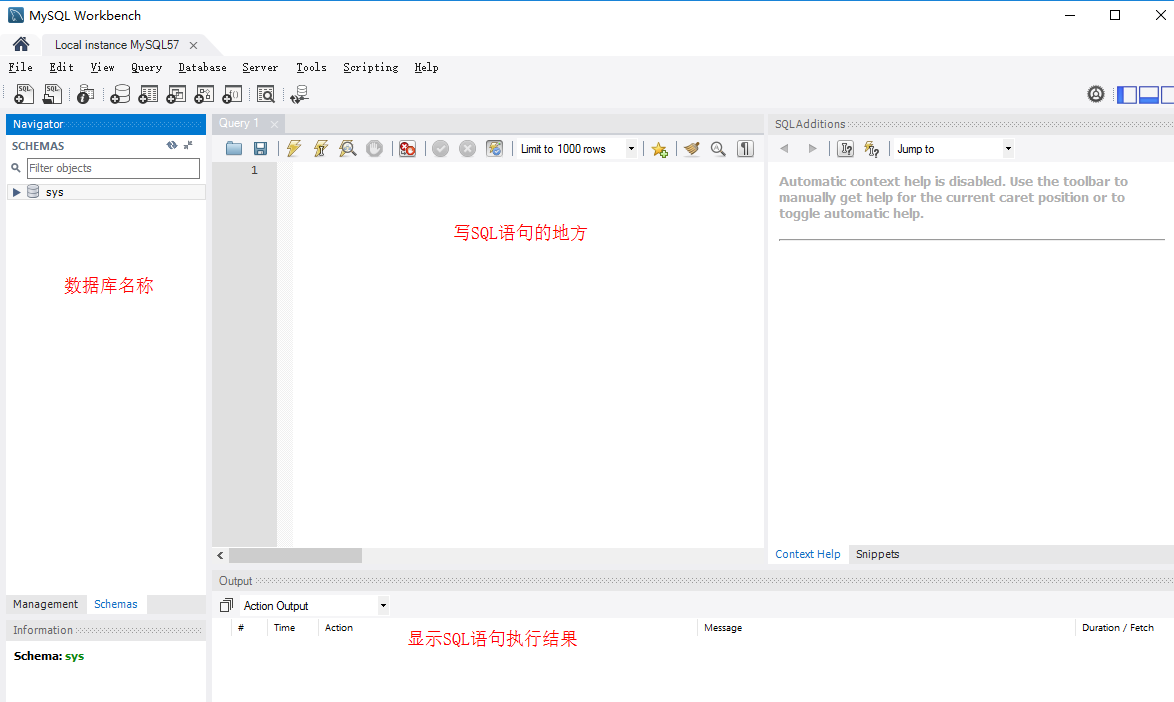Rollback the transaction cross icon
This screenshot has width=1174, height=702.
[467, 148]
